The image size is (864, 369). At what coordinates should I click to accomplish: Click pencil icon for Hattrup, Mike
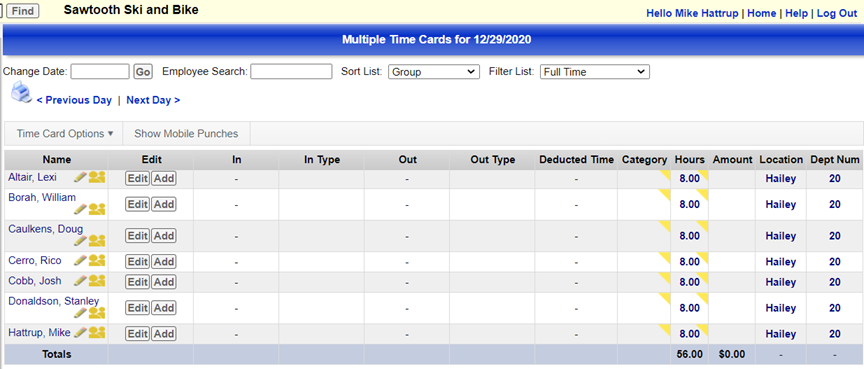[80, 332]
